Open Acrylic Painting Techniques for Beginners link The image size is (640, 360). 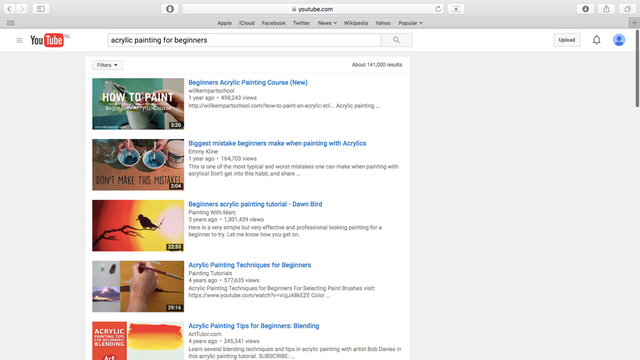tap(249, 265)
